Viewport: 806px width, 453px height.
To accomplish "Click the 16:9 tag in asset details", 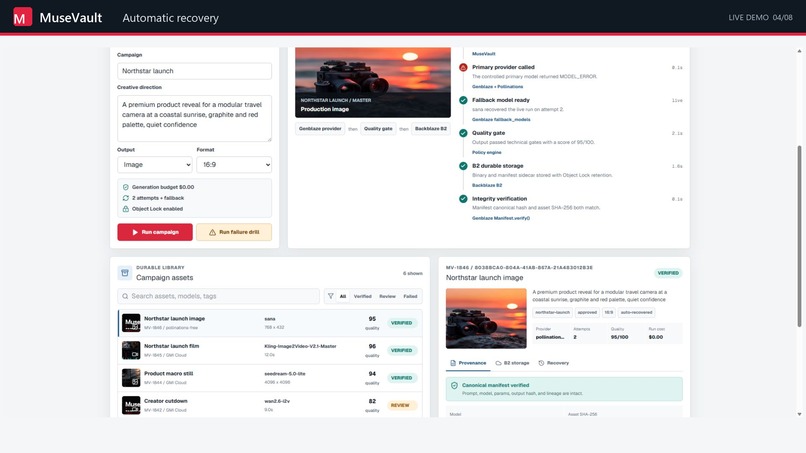I will pos(609,312).
